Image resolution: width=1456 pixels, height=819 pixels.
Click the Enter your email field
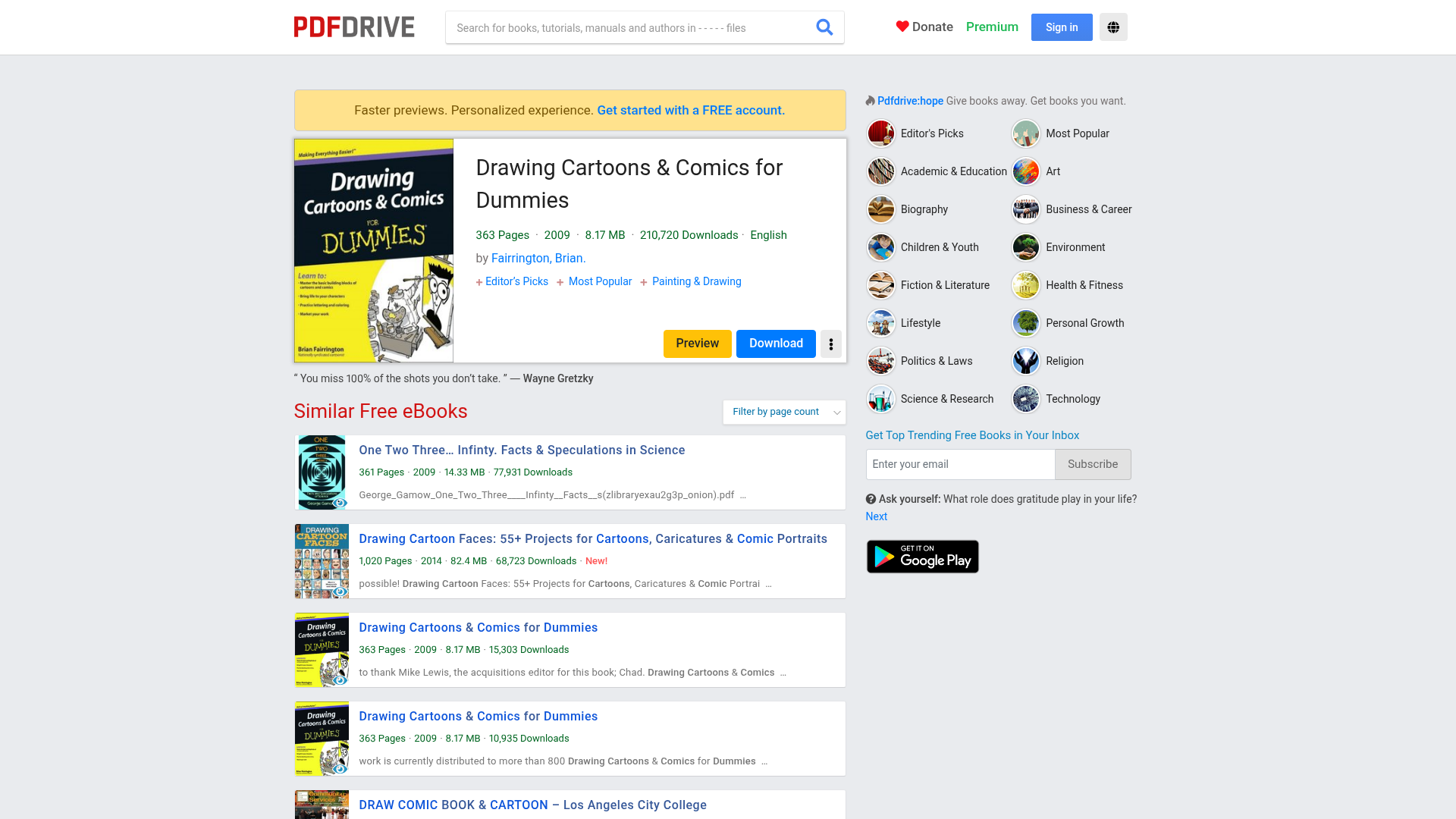point(960,464)
